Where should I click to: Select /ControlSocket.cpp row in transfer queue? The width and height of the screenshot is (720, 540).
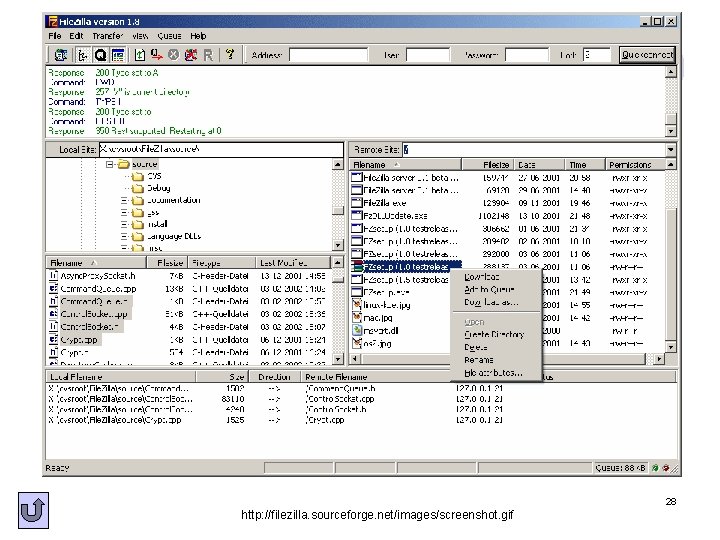pos(340,399)
